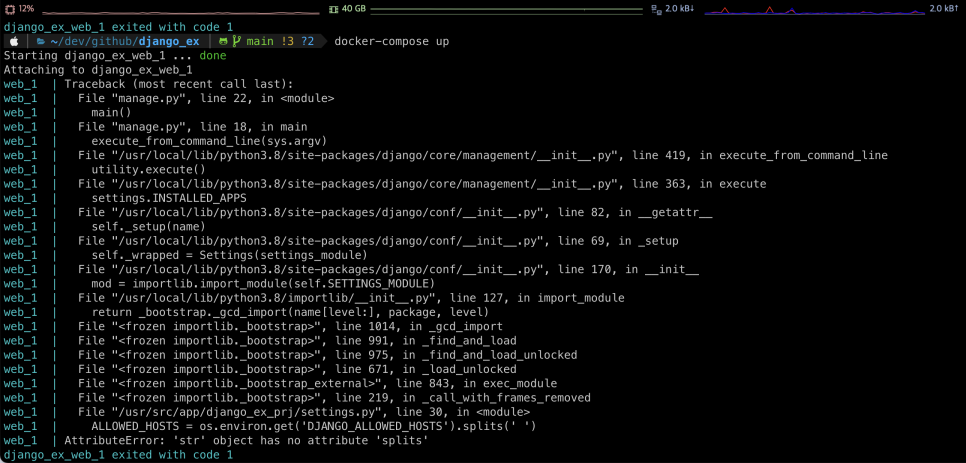Screen dimensions: 966x463
Task: Click the GitHub octocat icon in the prompt
Action: tap(223, 41)
